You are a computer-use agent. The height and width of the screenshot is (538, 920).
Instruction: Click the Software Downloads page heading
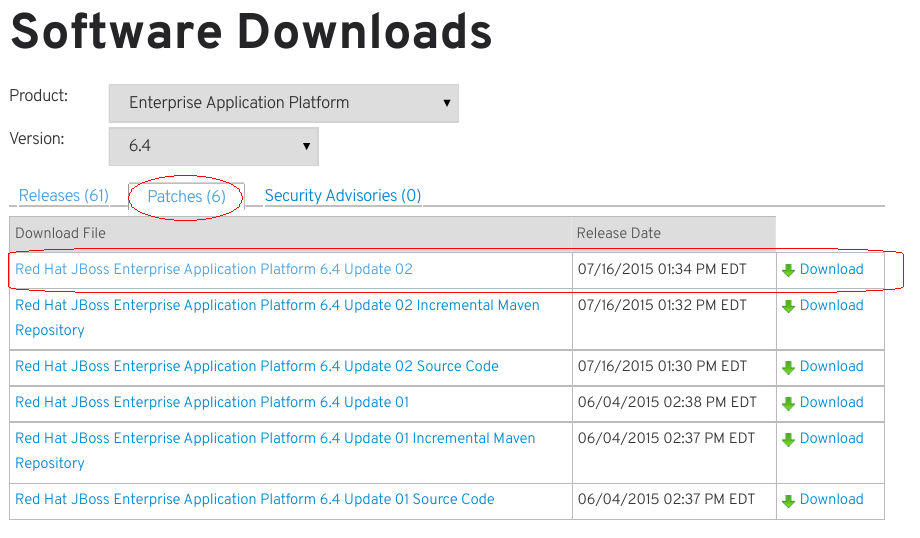pos(251,32)
